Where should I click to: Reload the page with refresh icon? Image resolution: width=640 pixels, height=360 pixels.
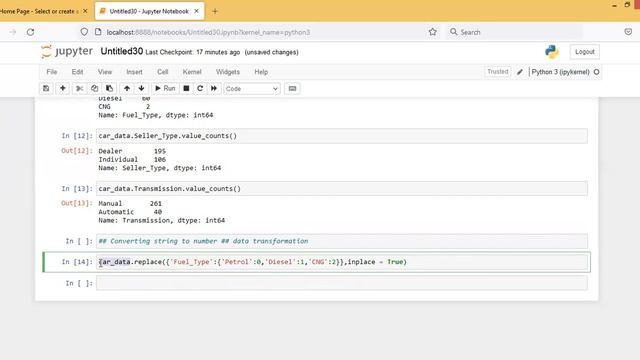pos(31,32)
